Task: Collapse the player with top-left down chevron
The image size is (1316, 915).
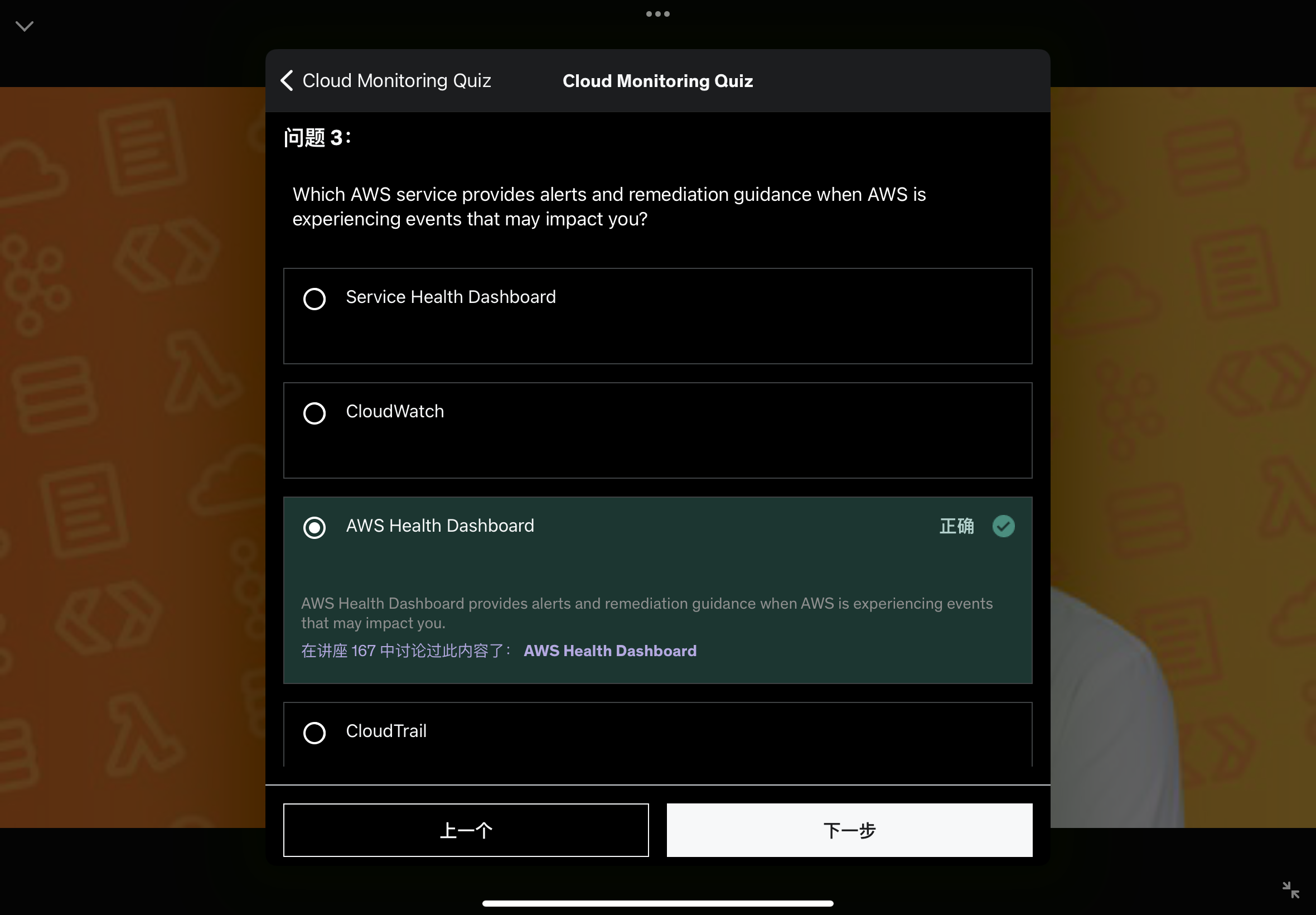Action: point(24,26)
